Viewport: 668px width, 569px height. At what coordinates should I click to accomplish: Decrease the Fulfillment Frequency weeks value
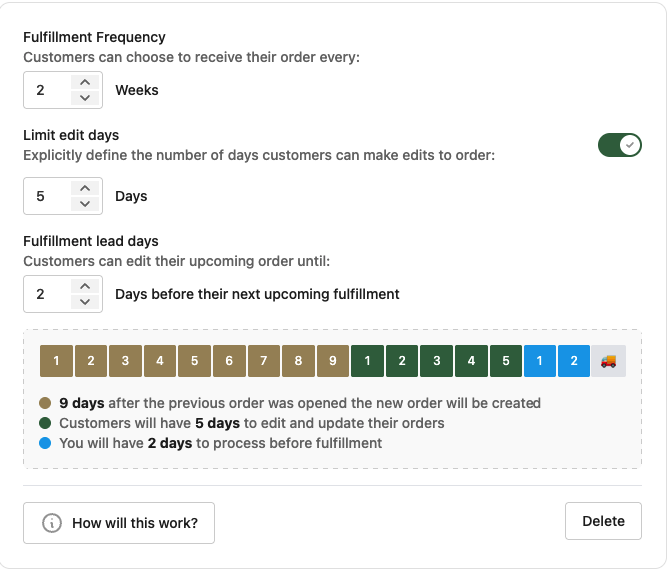pos(85,98)
